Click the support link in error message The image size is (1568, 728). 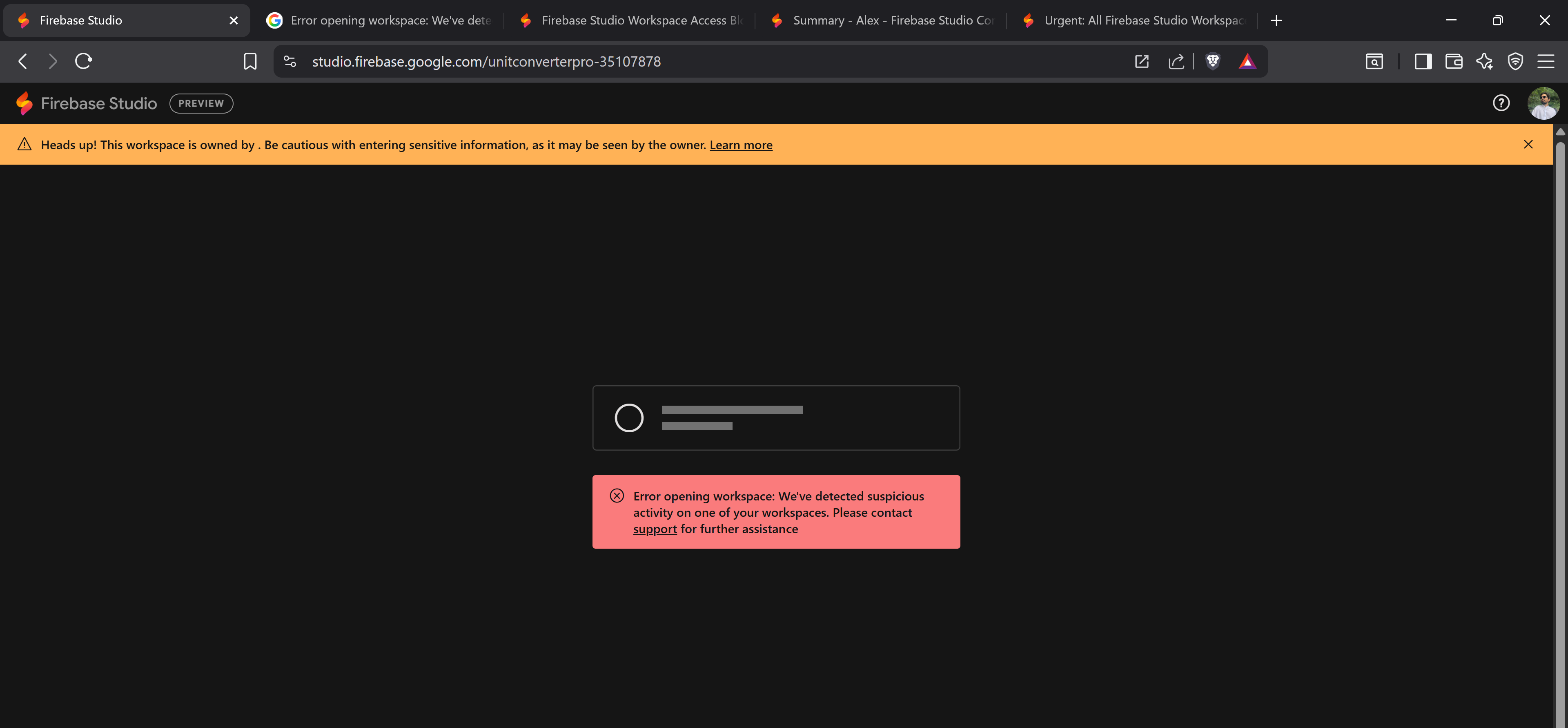tap(654, 529)
